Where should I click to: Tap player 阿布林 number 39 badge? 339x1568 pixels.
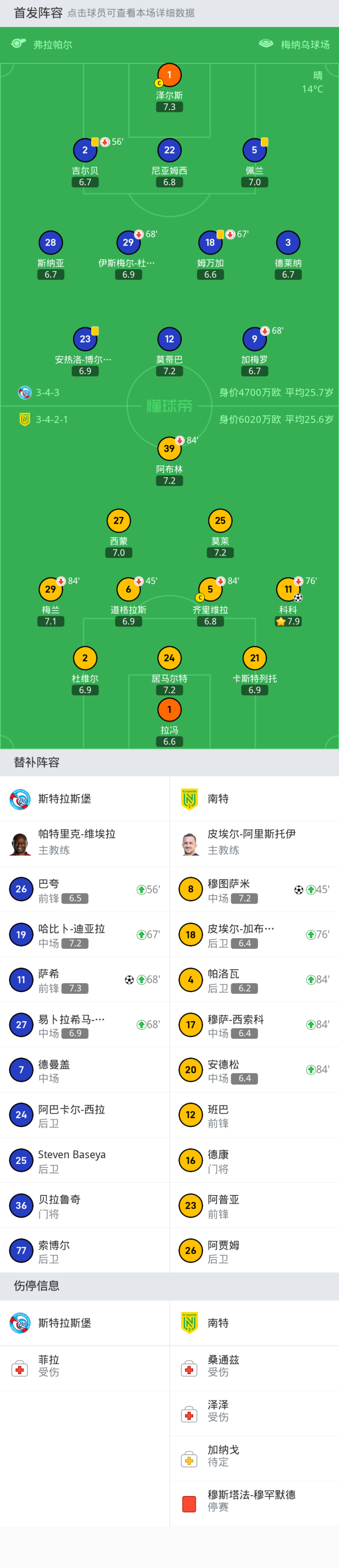click(169, 449)
